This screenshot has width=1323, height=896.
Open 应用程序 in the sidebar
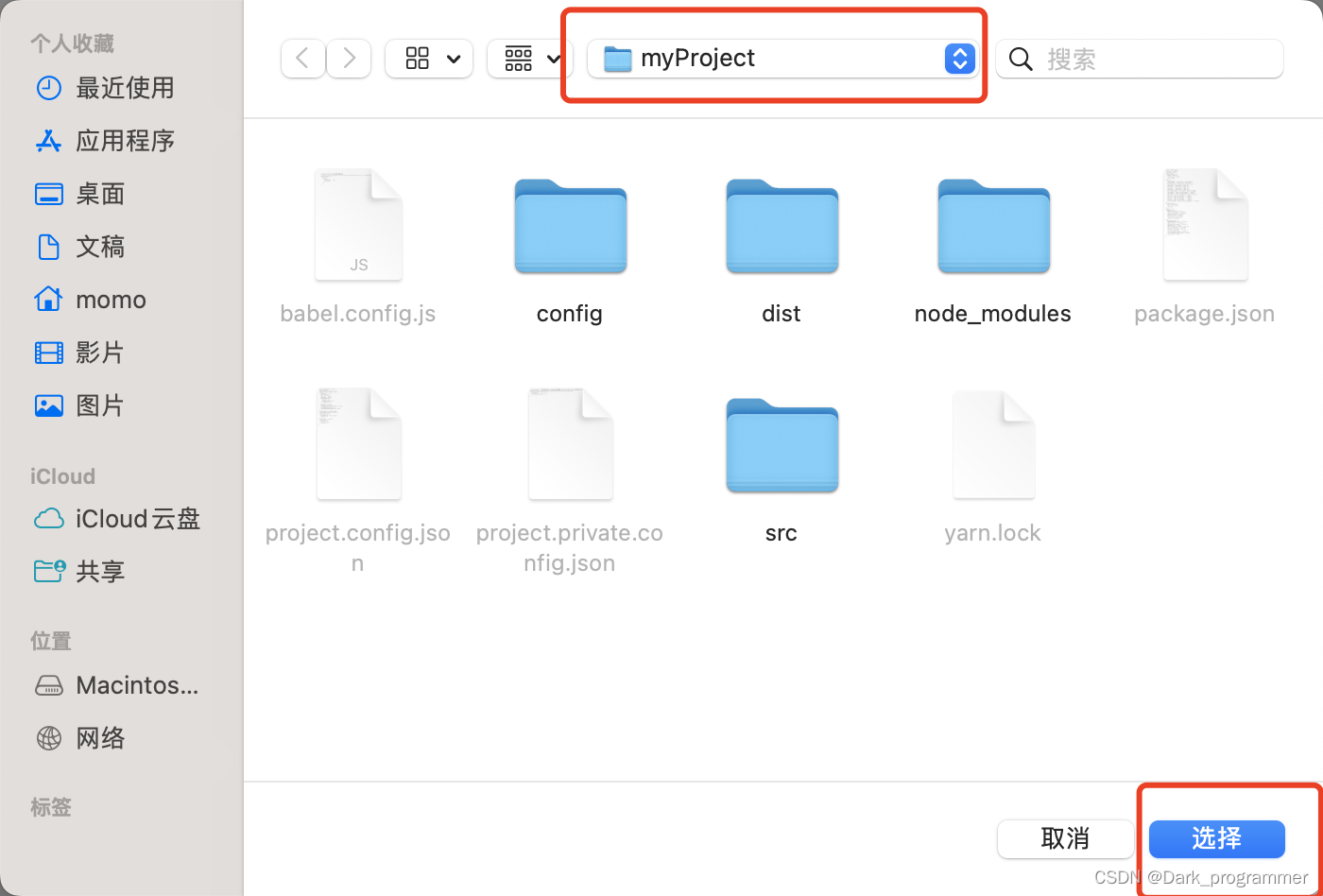click(104, 141)
